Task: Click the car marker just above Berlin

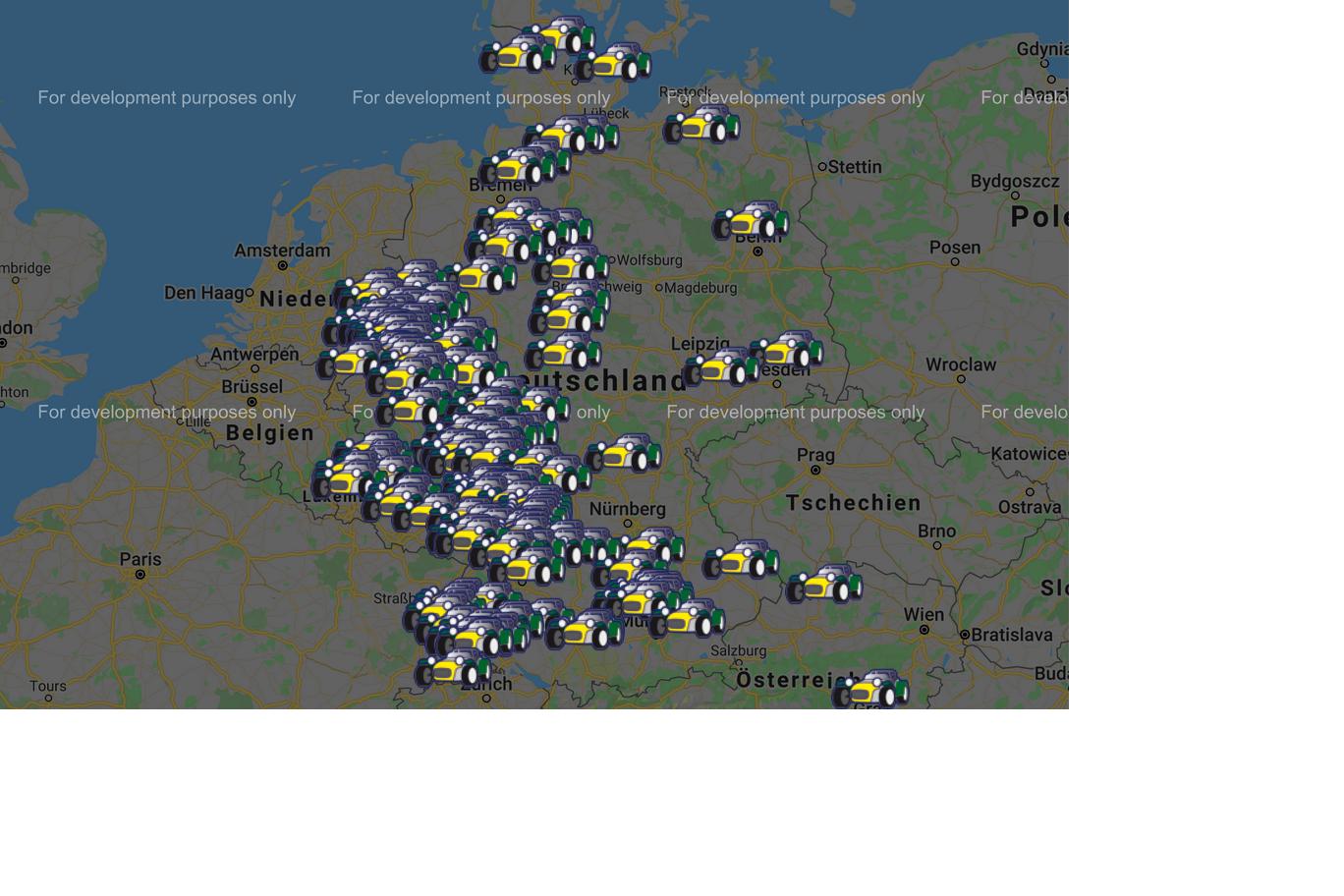Action: [752, 220]
